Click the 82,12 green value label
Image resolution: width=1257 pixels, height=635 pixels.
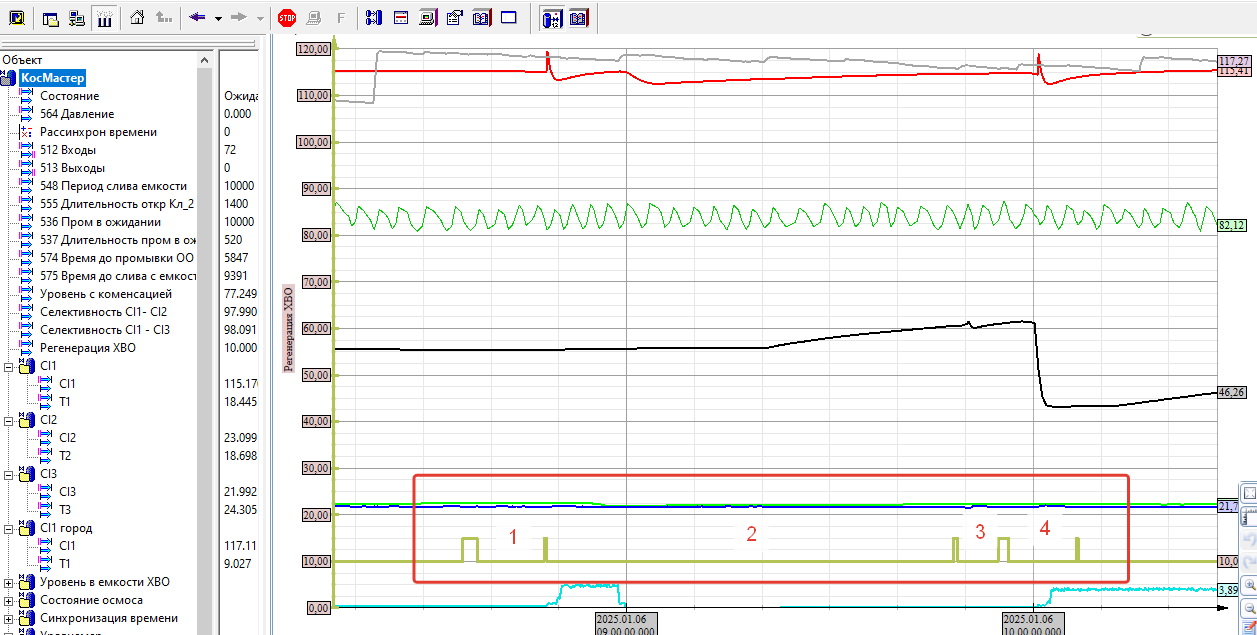(1232, 226)
